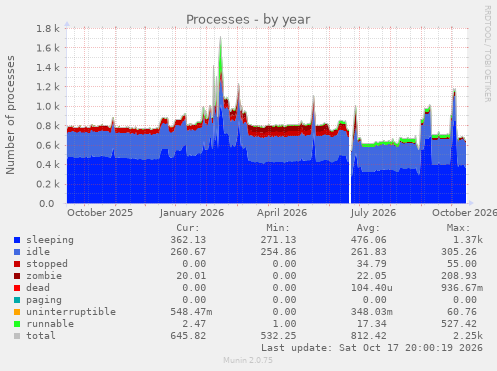Image resolution: width=497 pixels, height=371 pixels.
Task: Click sleeping minimum value 271.13
Action: 278,240
